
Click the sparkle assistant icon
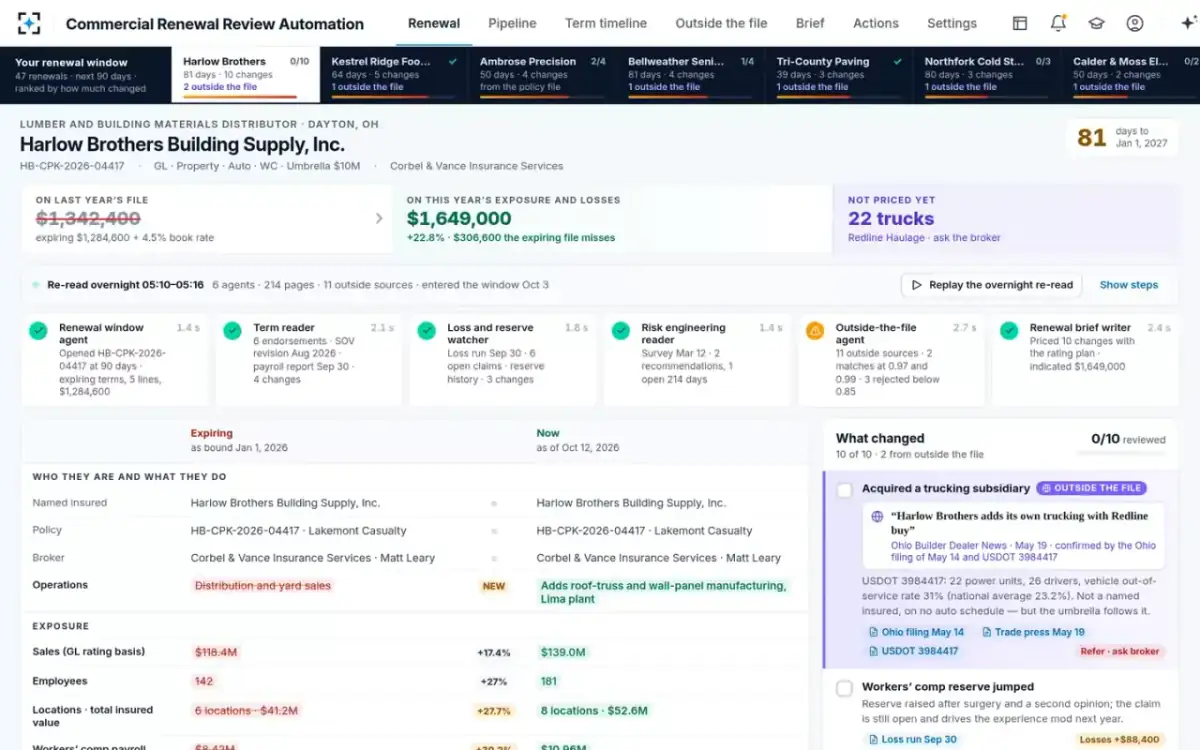click(x=1188, y=23)
